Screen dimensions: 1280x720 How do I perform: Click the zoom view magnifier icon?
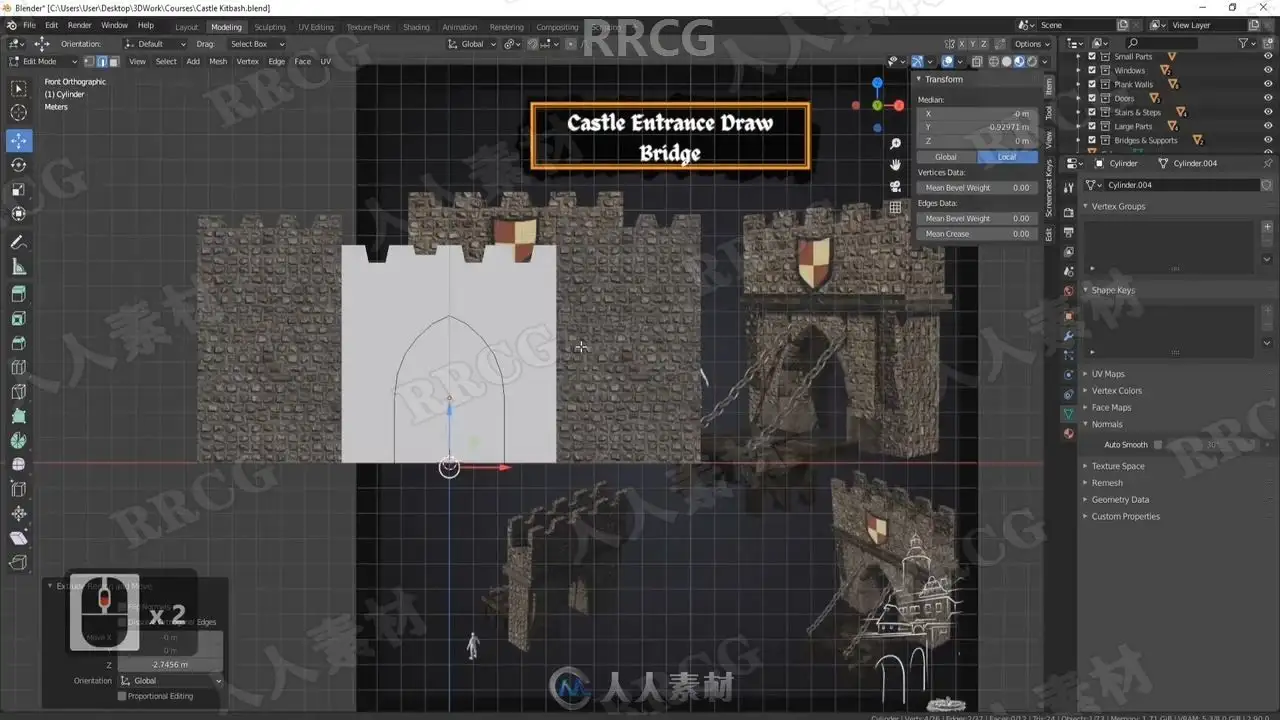pyautogui.click(x=895, y=144)
